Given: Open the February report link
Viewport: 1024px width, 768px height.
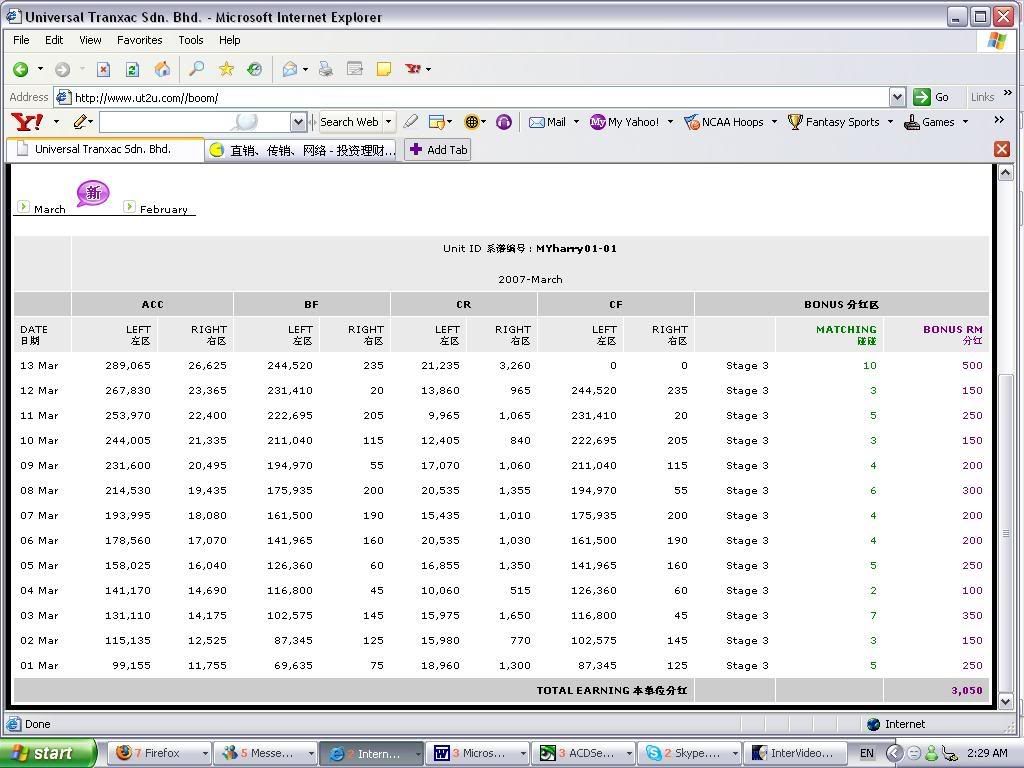Looking at the screenshot, I should (163, 209).
